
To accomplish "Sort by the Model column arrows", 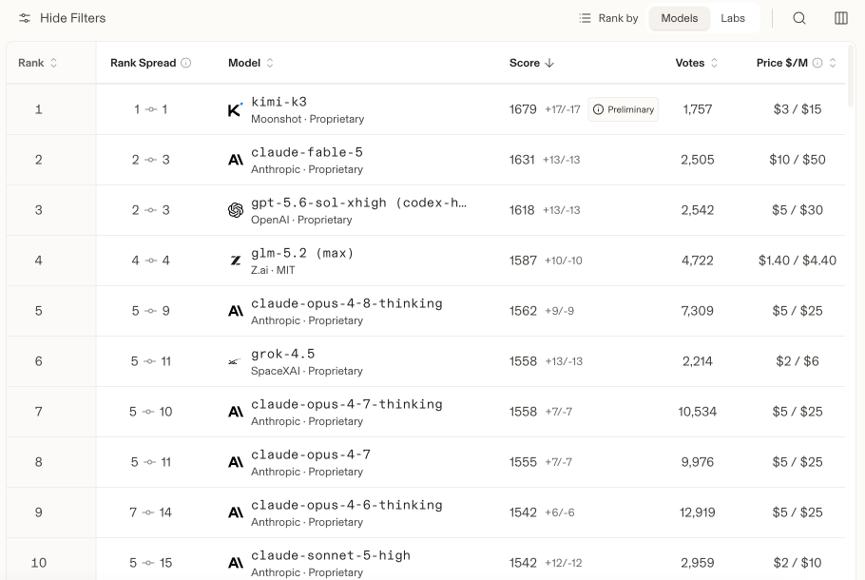I will point(270,63).
